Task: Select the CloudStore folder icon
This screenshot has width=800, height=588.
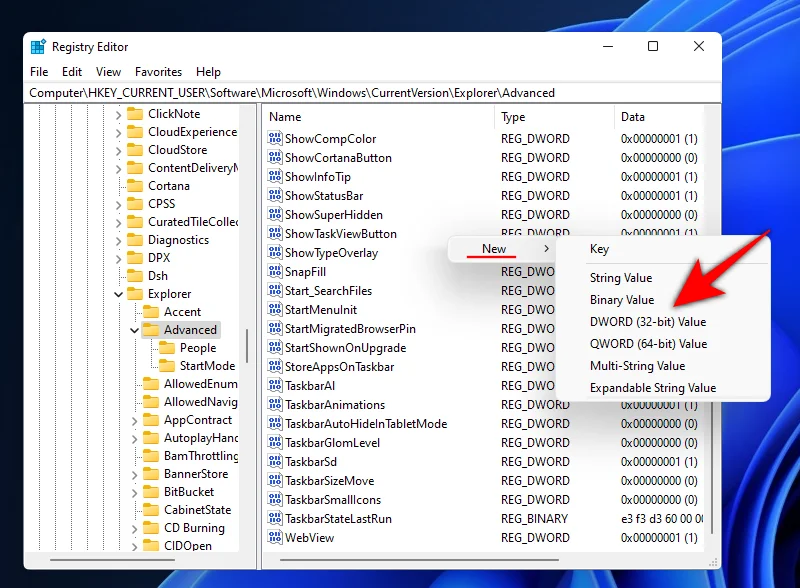Action: (135, 149)
